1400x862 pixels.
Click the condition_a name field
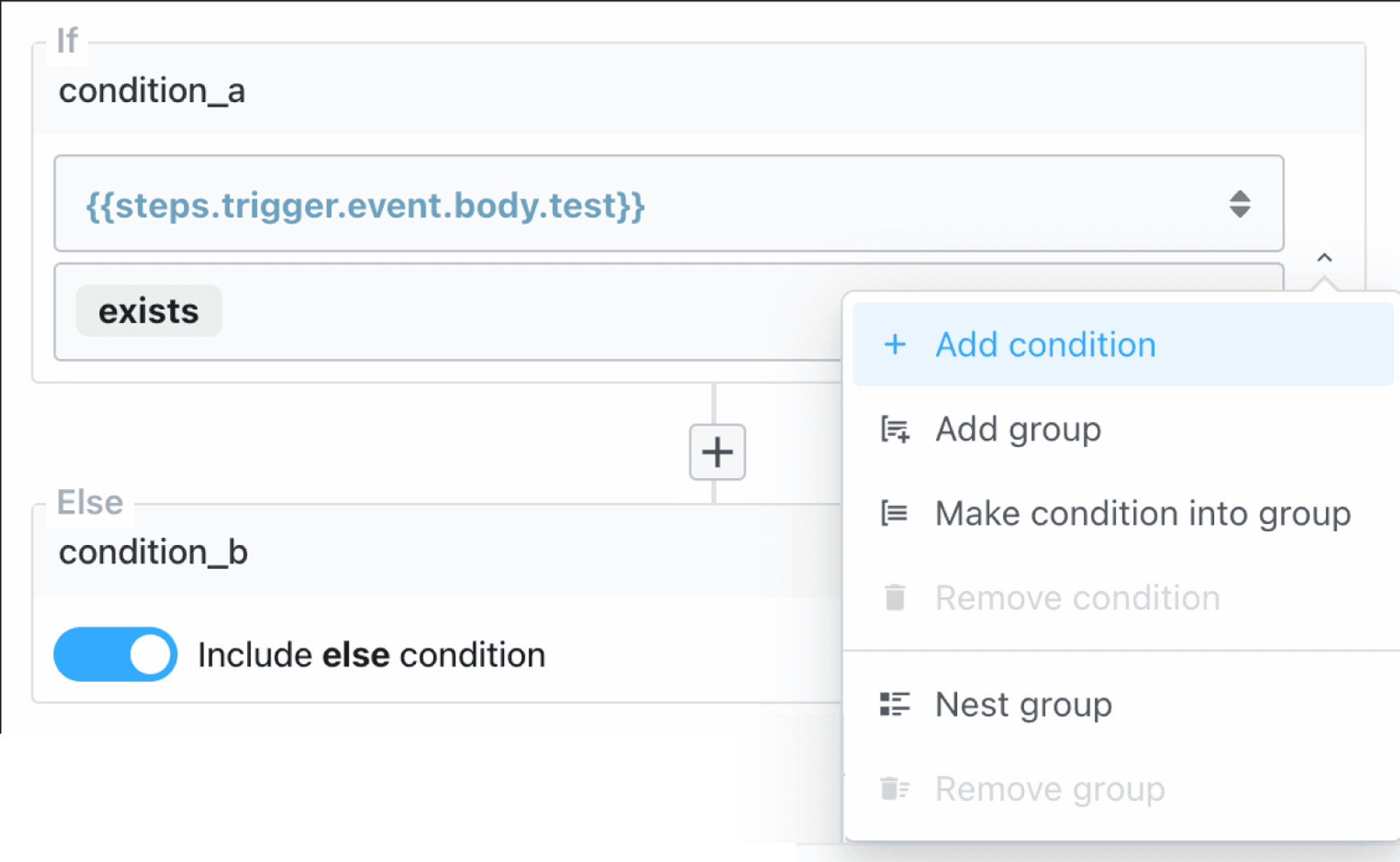coord(699,91)
